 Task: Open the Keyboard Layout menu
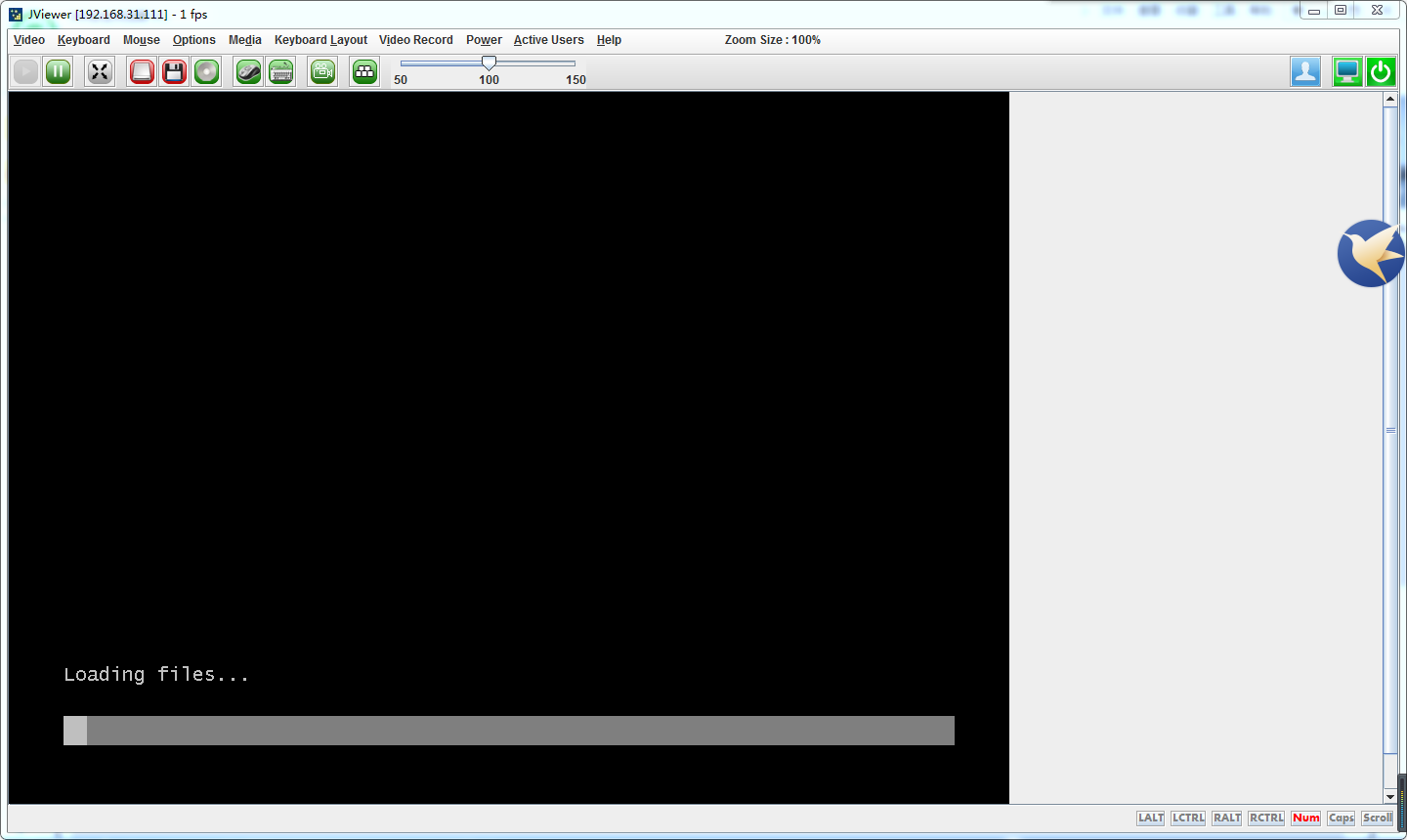click(320, 40)
